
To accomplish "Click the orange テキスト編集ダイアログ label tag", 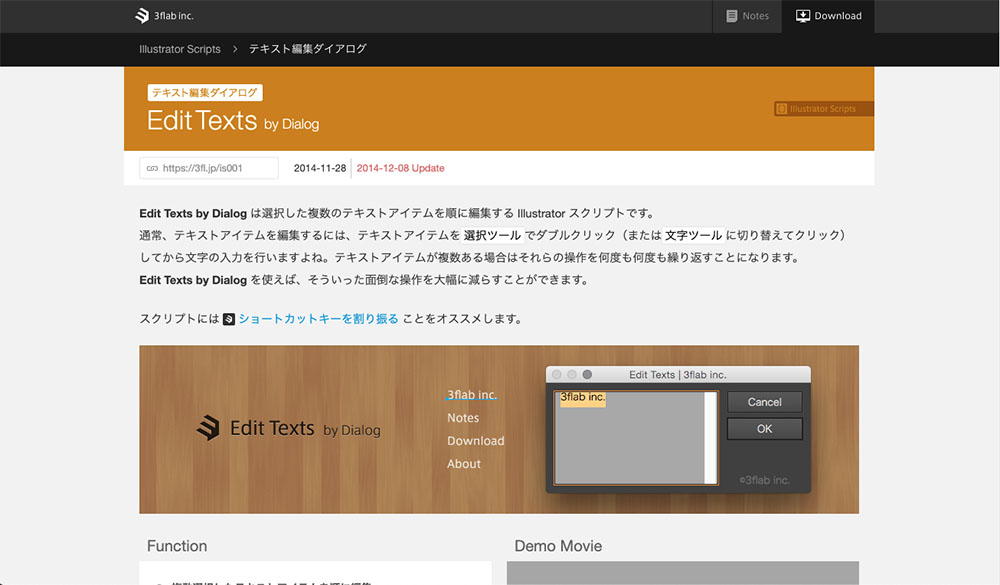I will 205,93.
